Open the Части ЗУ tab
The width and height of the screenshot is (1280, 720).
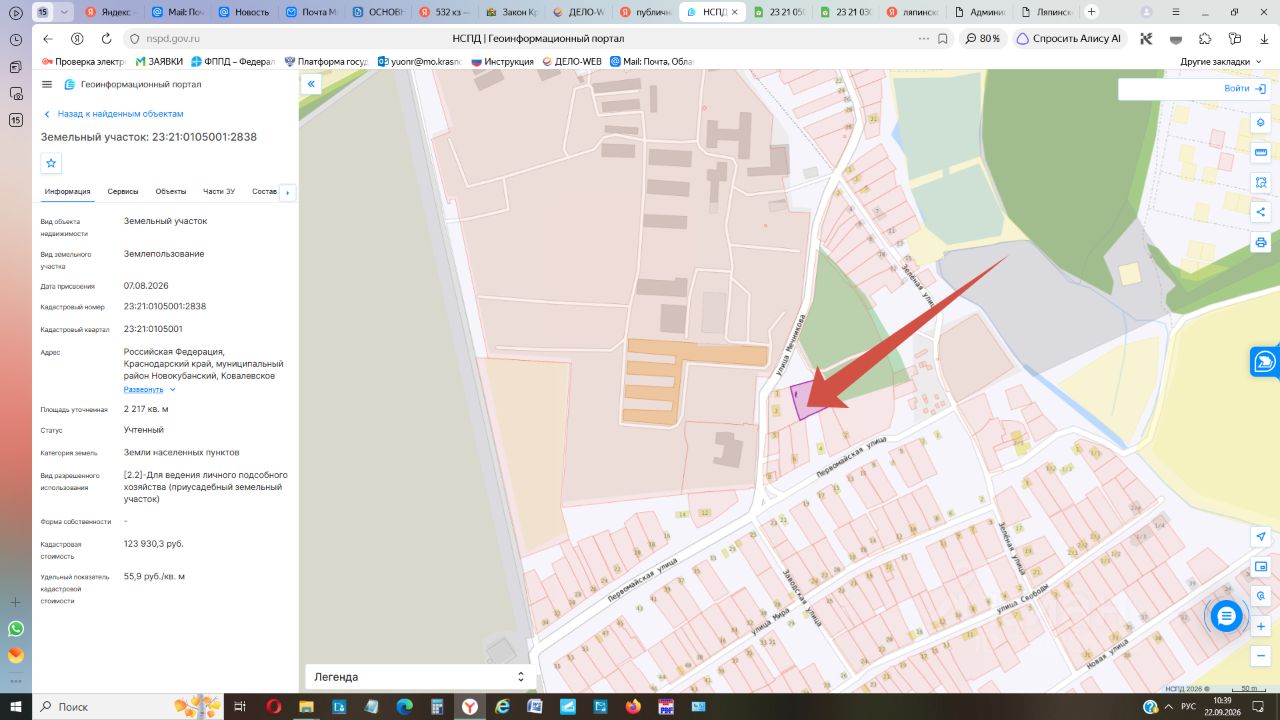pos(219,191)
